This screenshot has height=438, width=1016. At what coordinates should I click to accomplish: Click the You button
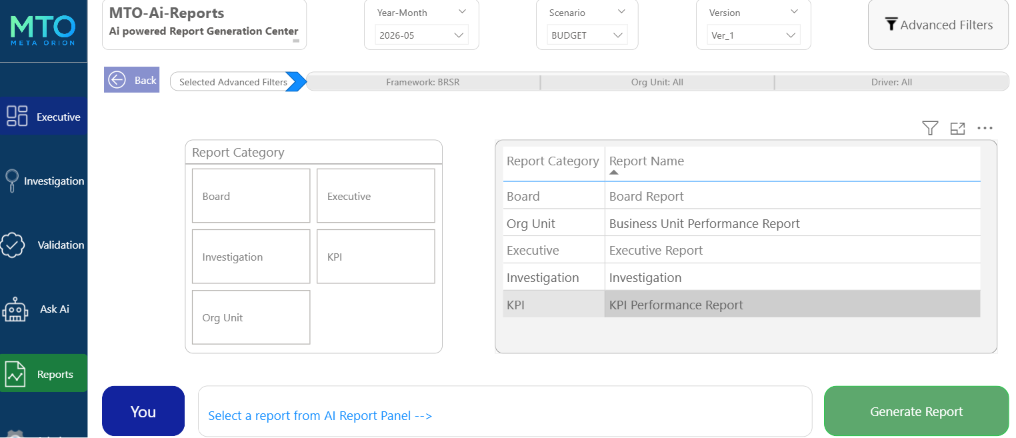click(x=143, y=411)
